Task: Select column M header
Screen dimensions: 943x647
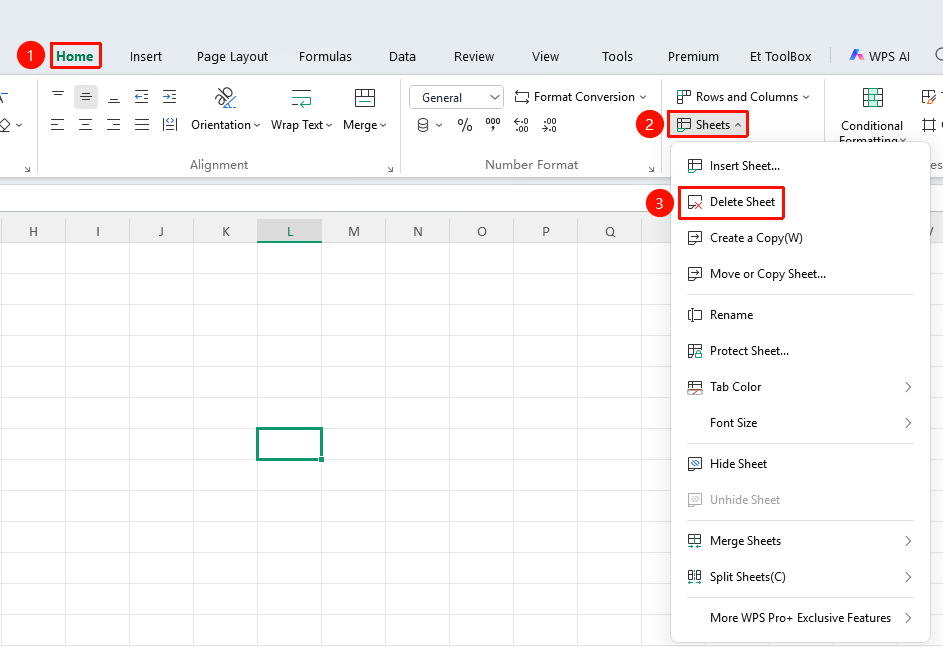Action: pos(354,232)
